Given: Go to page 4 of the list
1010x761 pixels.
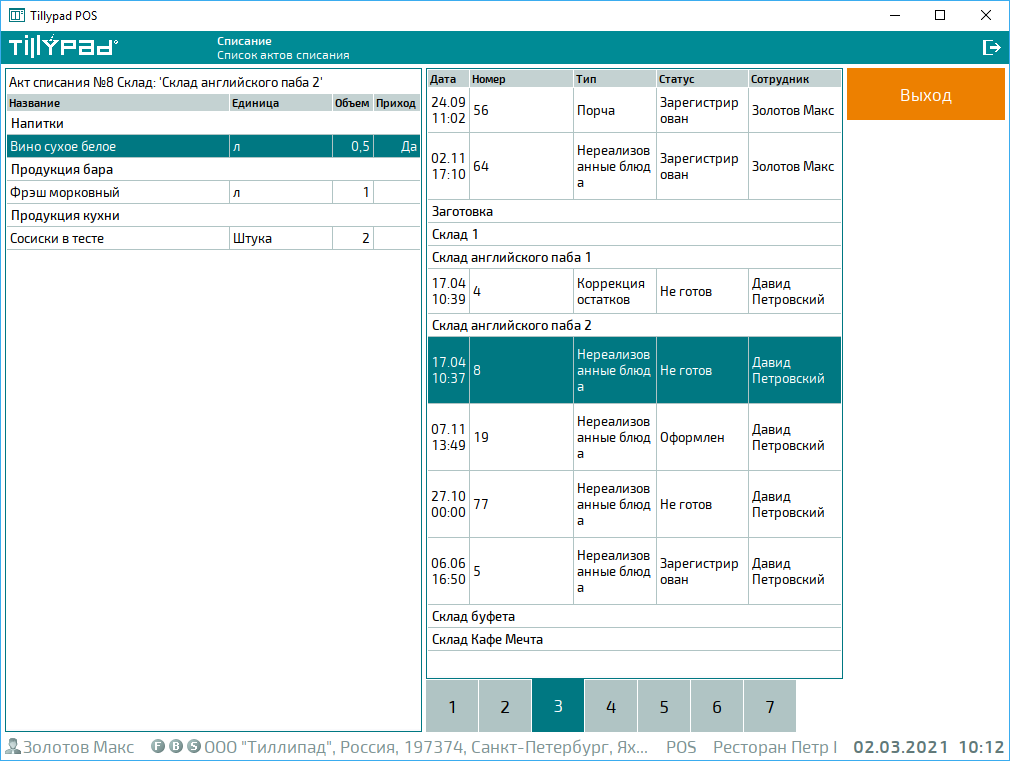Looking at the screenshot, I should [x=611, y=707].
